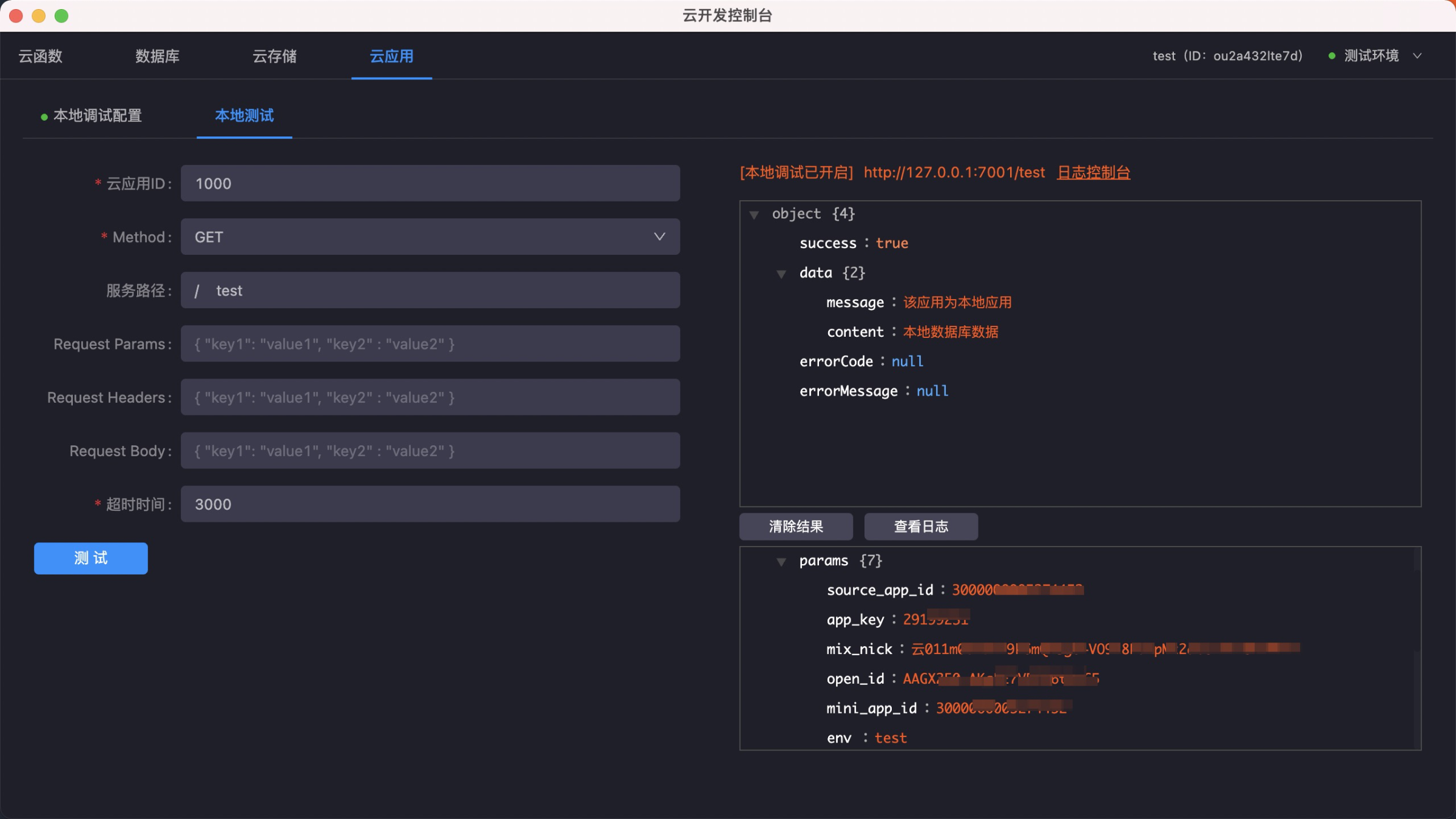Click the success : true row
Screen dimensions: 1456x819
(854, 243)
